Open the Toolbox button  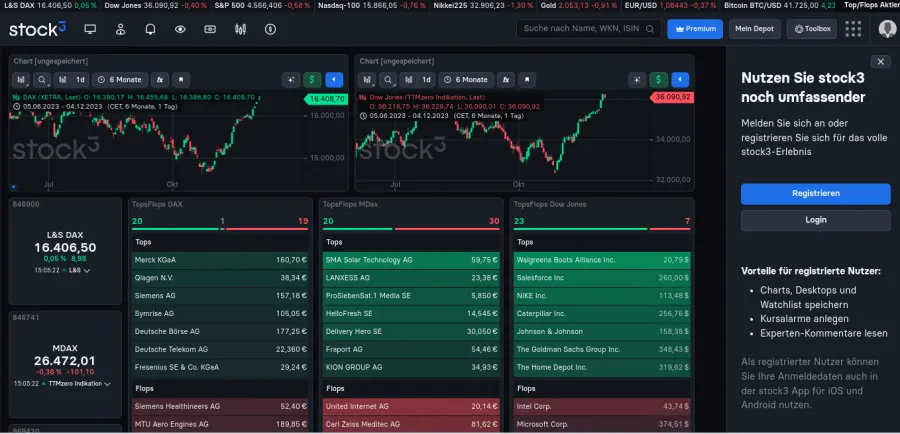pos(812,29)
